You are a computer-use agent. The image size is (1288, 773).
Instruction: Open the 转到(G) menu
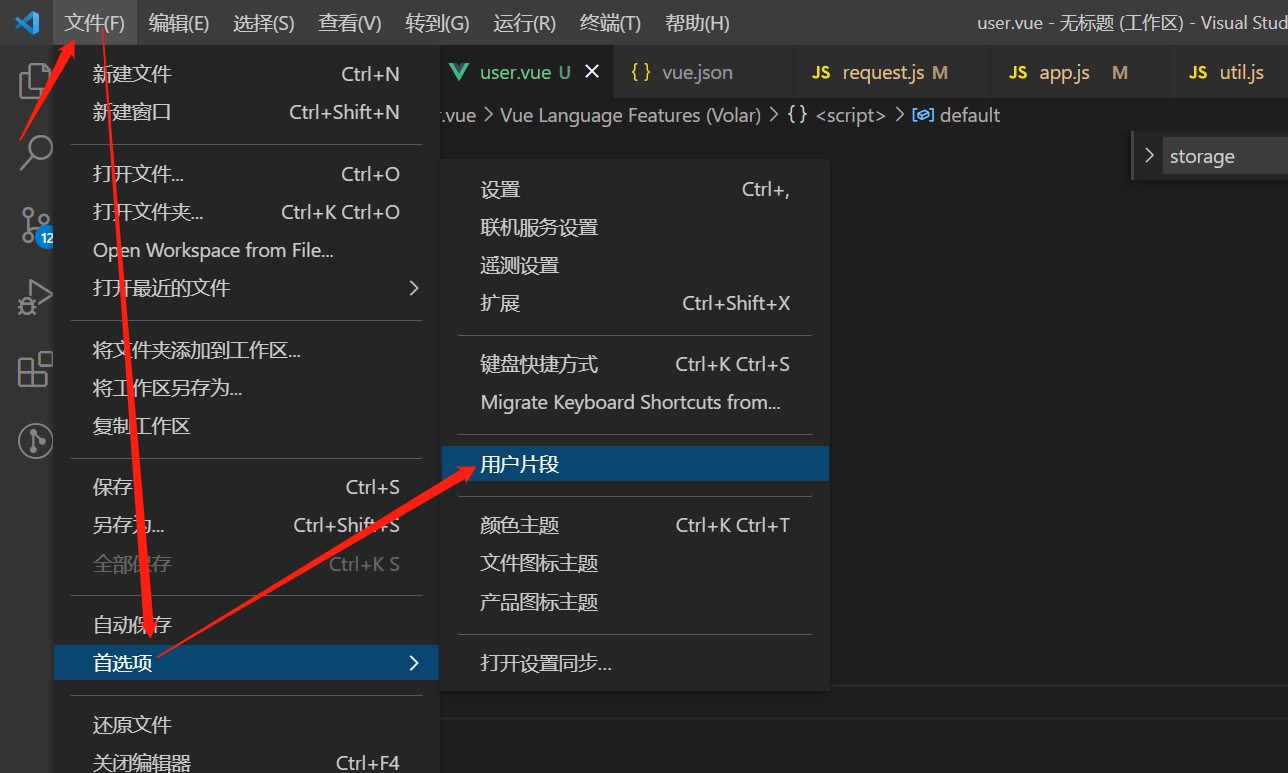tap(438, 23)
